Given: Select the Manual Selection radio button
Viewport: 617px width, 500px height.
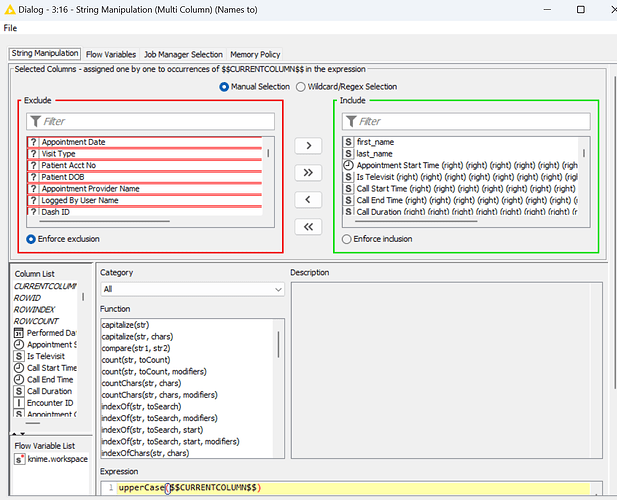Looking at the screenshot, I should click(x=225, y=87).
